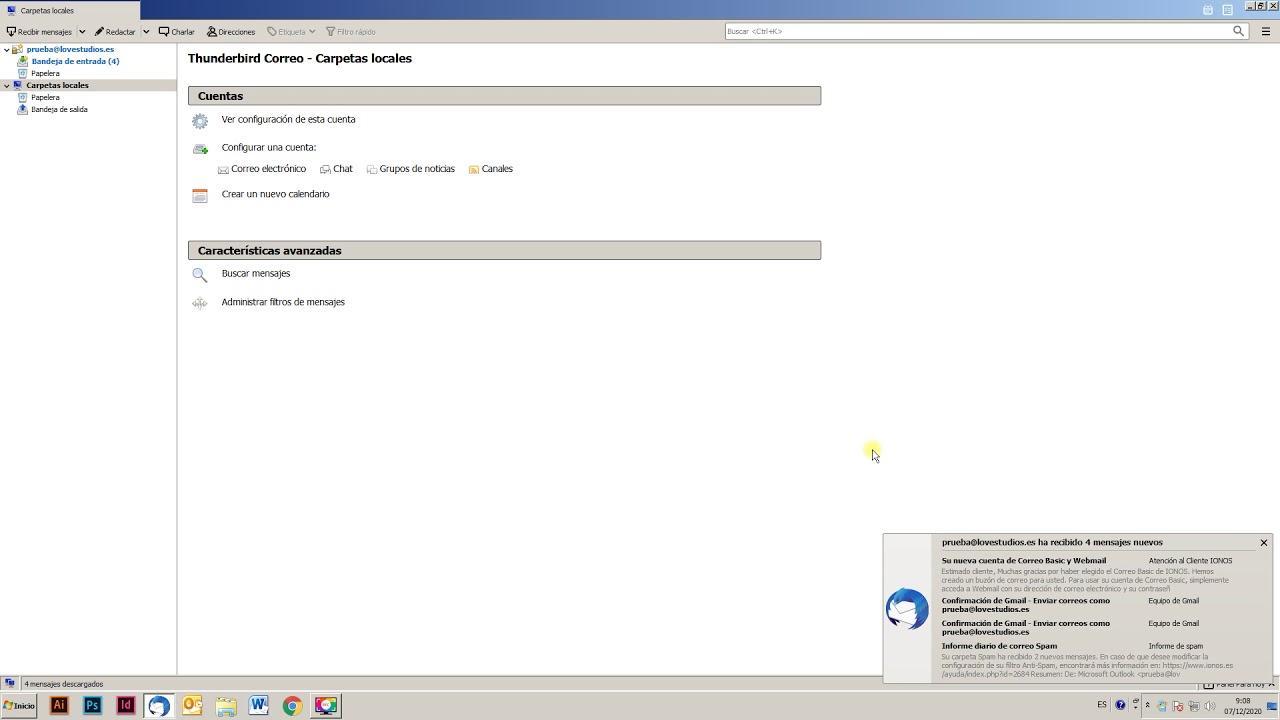Image resolution: width=1280 pixels, height=720 pixels.
Task: Click Crear un nuevo calendario
Action: (275, 194)
